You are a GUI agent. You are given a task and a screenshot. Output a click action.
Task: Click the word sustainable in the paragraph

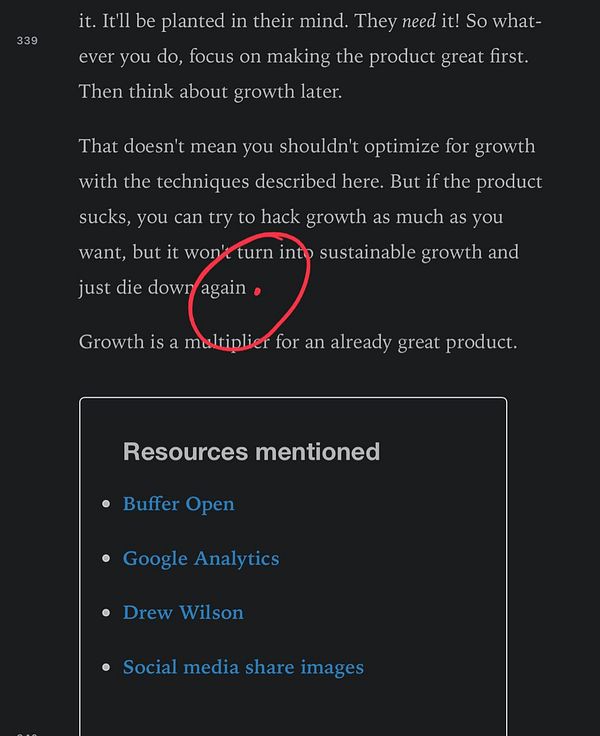point(367,253)
